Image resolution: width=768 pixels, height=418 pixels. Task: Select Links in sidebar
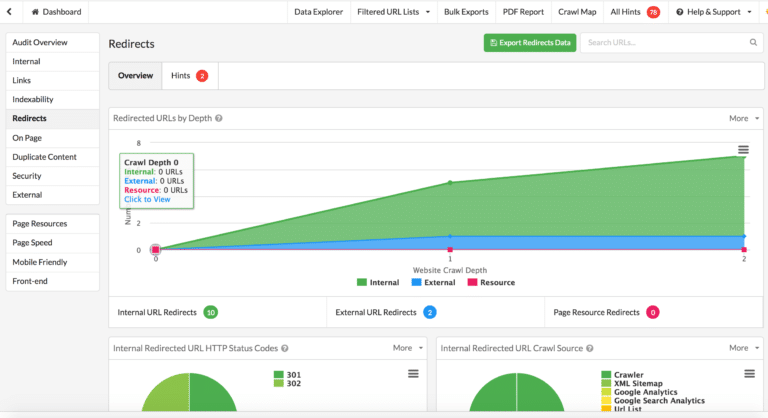(52, 80)
